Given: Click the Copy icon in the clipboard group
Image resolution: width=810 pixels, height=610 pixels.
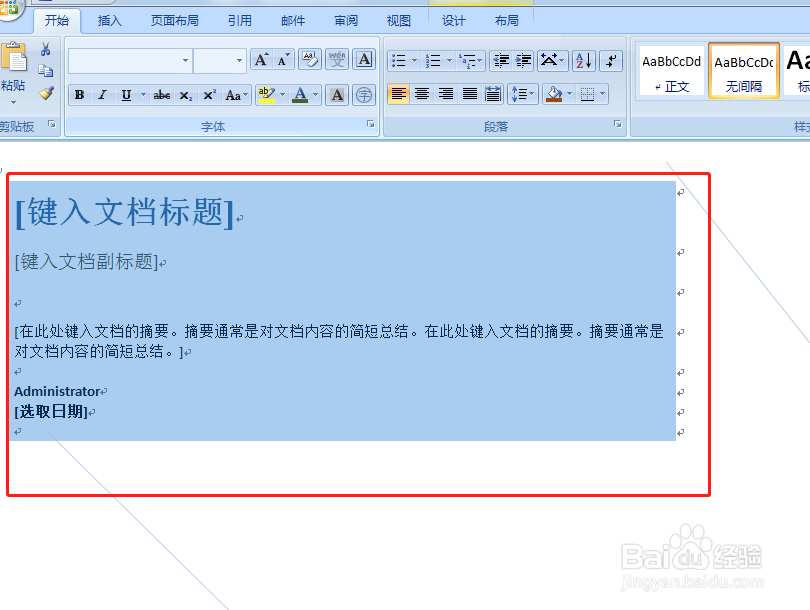Looking at the screenshot, I should tap(46, 70).
